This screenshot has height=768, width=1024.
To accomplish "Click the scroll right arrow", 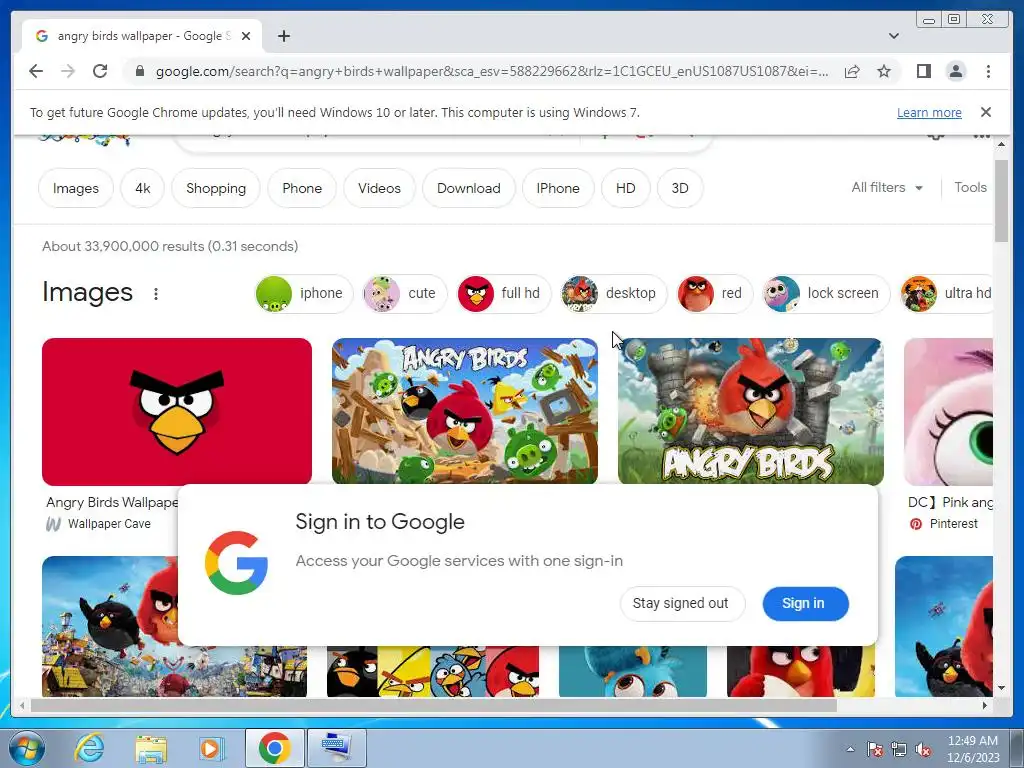I will click(985, 705).
